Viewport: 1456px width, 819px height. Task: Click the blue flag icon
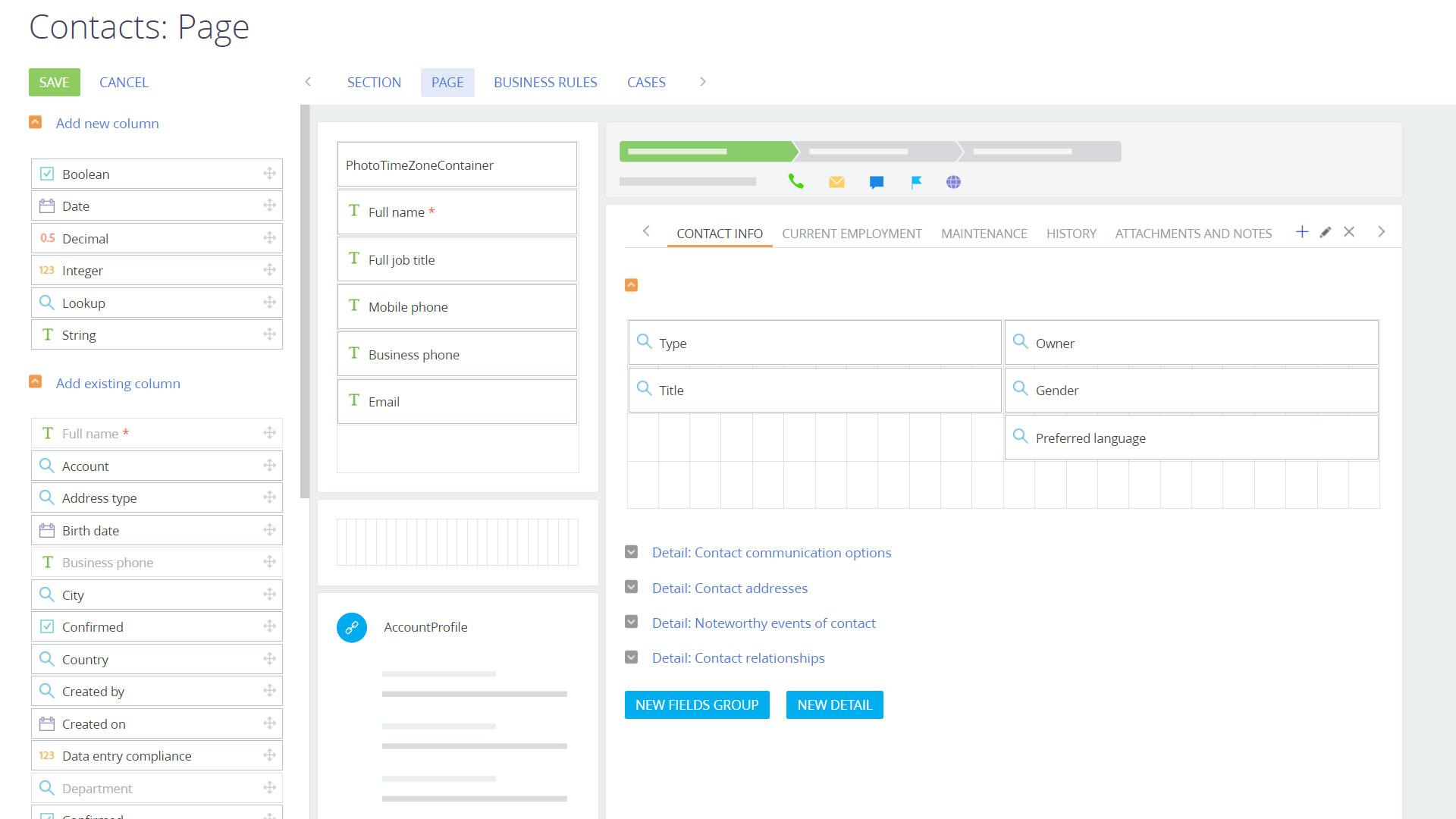pyautogui.click(x=916, y=182)
